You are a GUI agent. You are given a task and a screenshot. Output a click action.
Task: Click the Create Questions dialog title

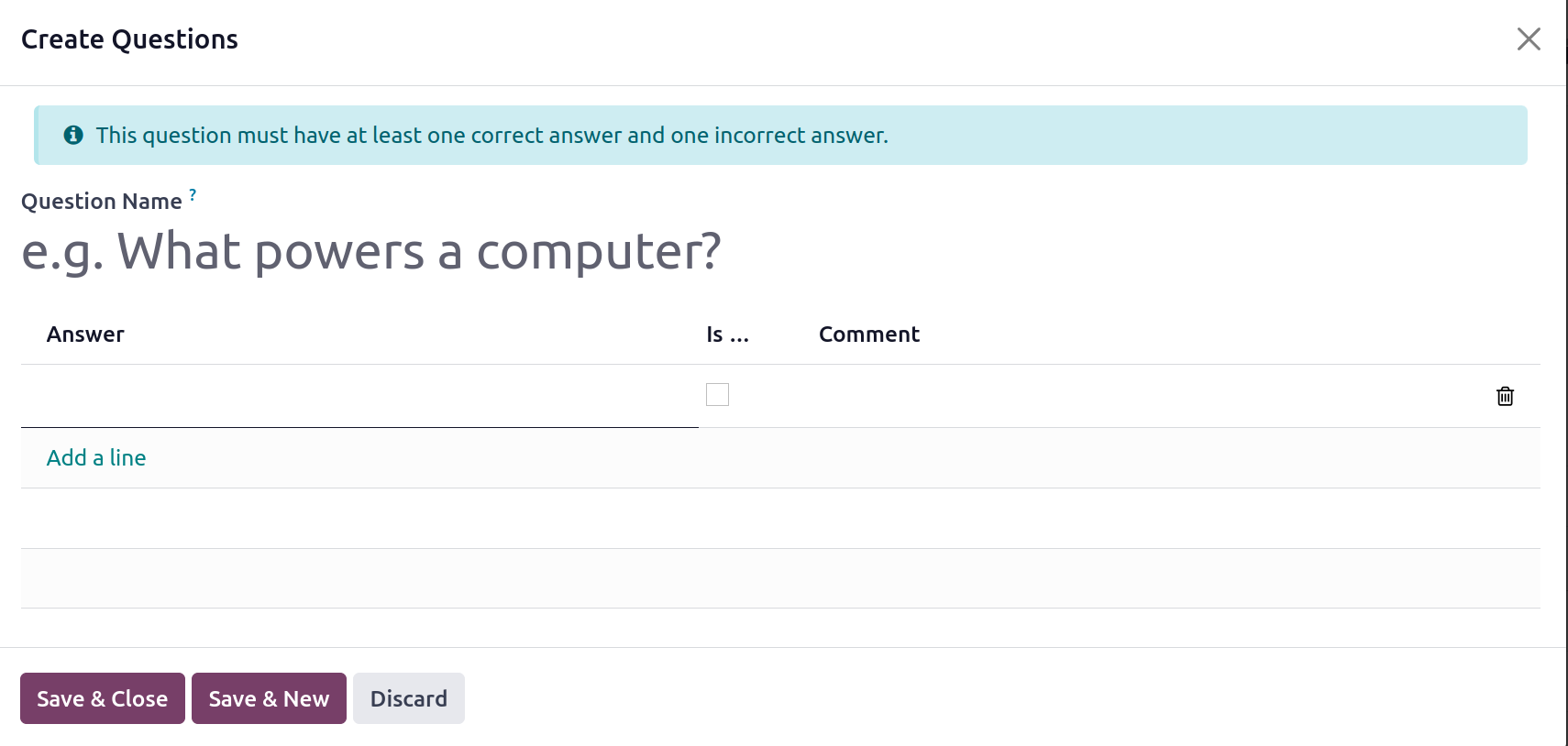click(129, 39)
